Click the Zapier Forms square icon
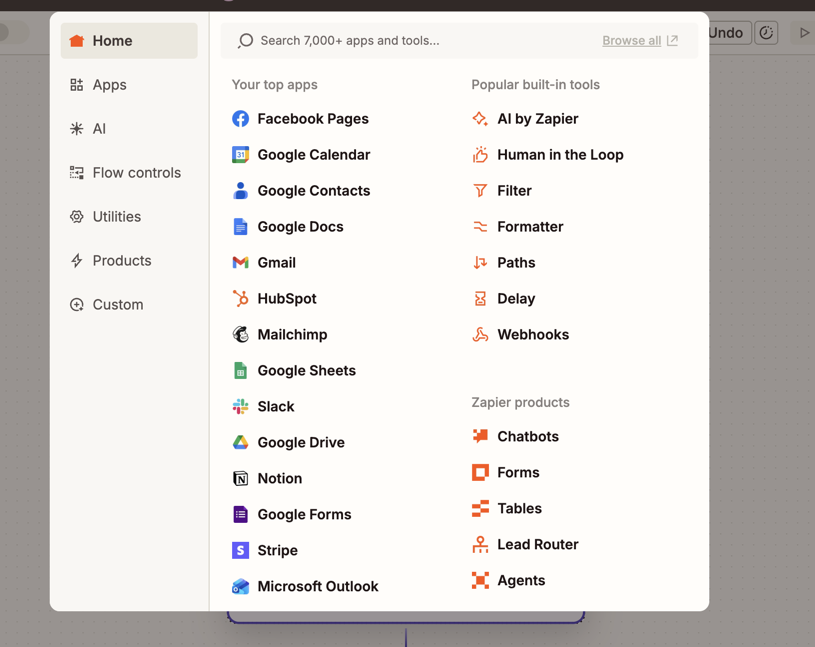815x647 pixels. 480,472
